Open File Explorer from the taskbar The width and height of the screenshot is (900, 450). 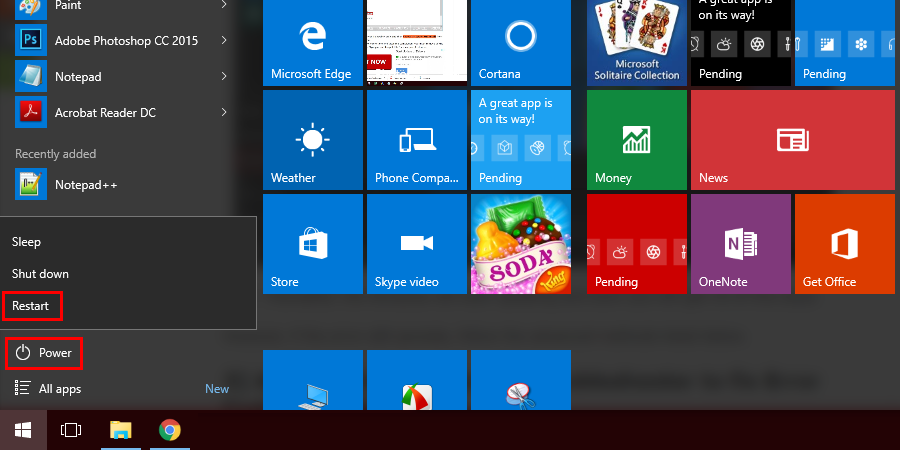(121, 430)
